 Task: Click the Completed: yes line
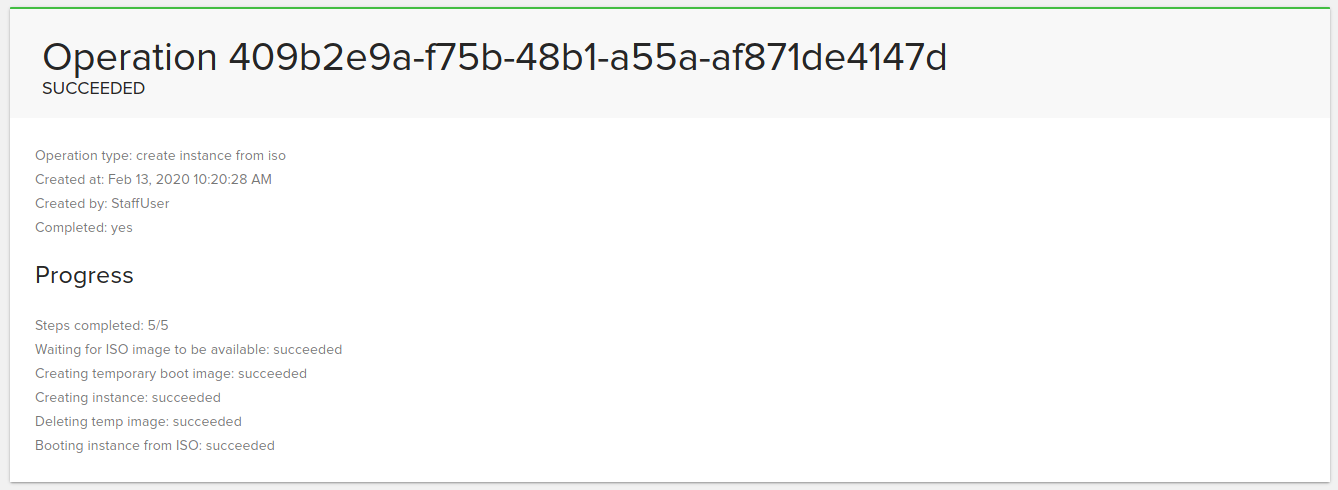click(84, 228)
